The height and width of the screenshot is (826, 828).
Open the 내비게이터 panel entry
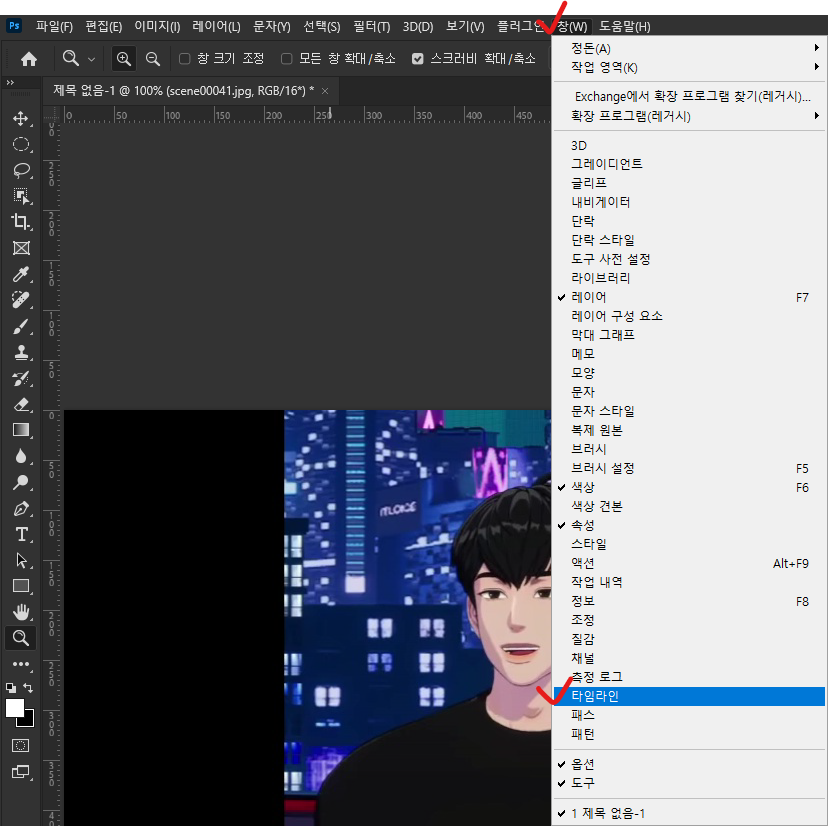[689, 202]
